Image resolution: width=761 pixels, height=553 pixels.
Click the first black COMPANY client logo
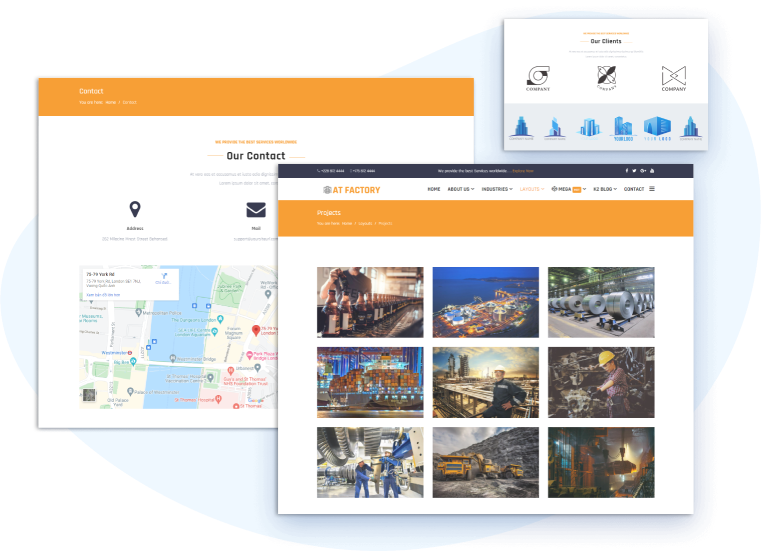click(x=538, y=78)
